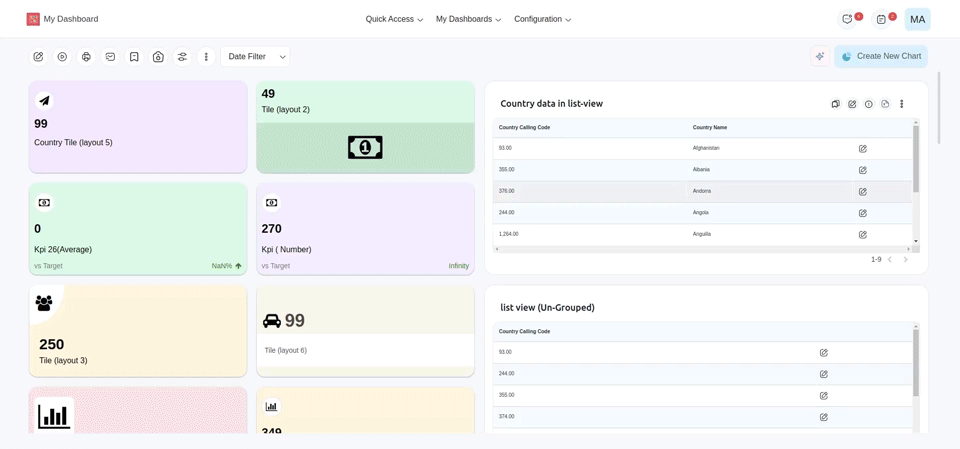Click edit icon in the Angola row
960x449 pixels.
point(863,213)
